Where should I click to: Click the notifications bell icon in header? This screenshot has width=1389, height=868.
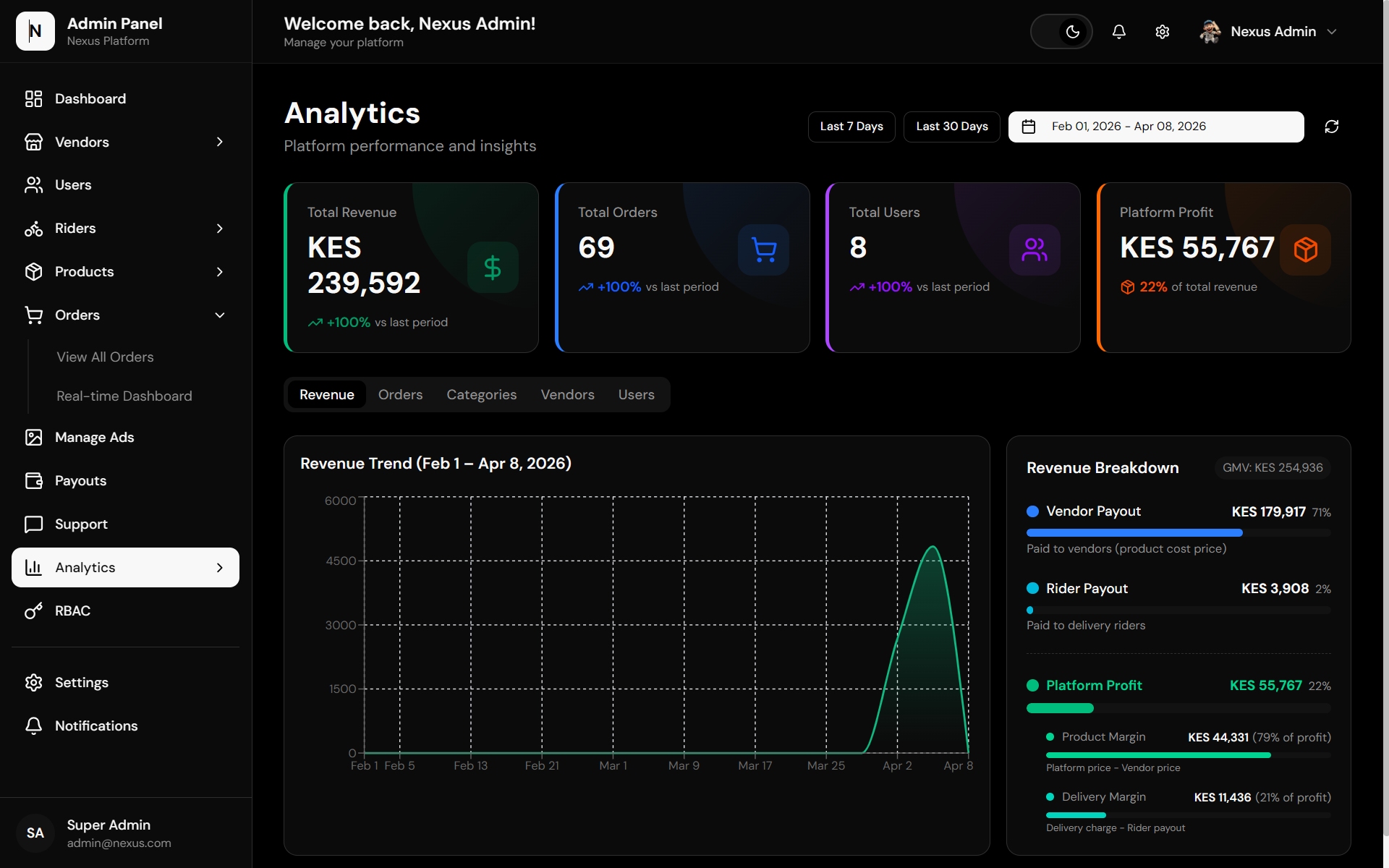pyautogui.click(x=1118, y=32)
